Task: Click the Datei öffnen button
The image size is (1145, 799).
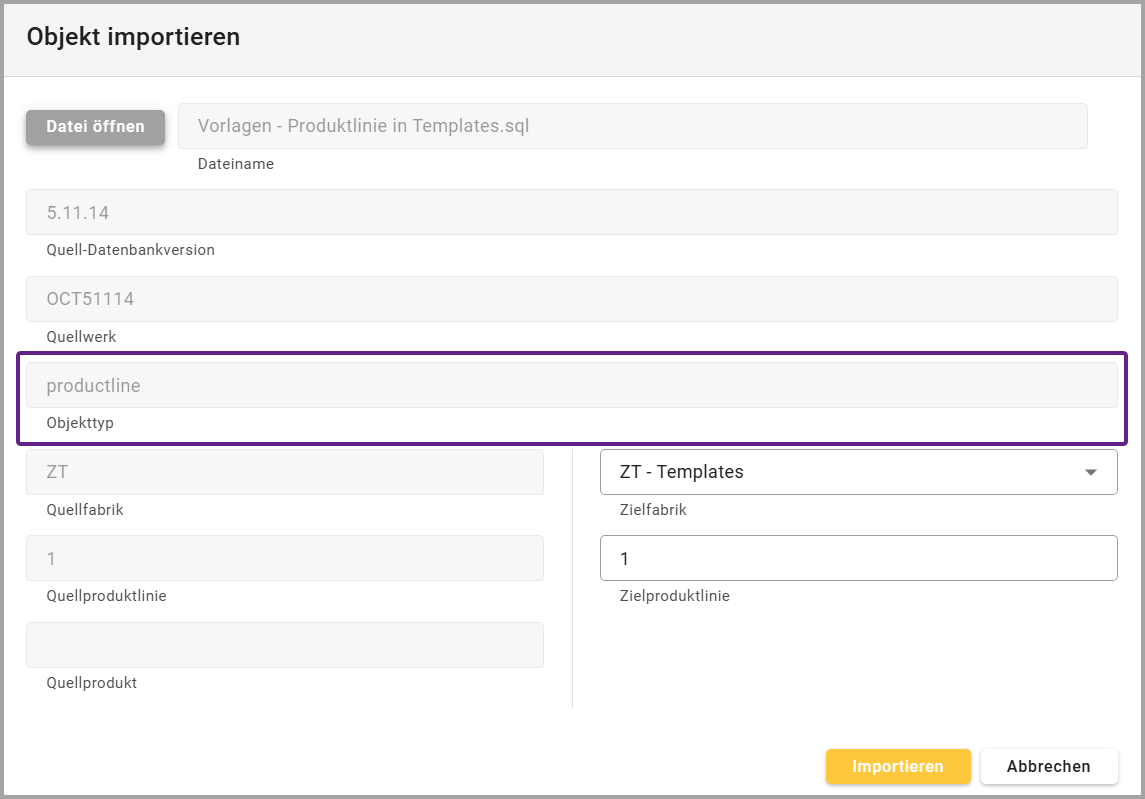Action: 95,127
